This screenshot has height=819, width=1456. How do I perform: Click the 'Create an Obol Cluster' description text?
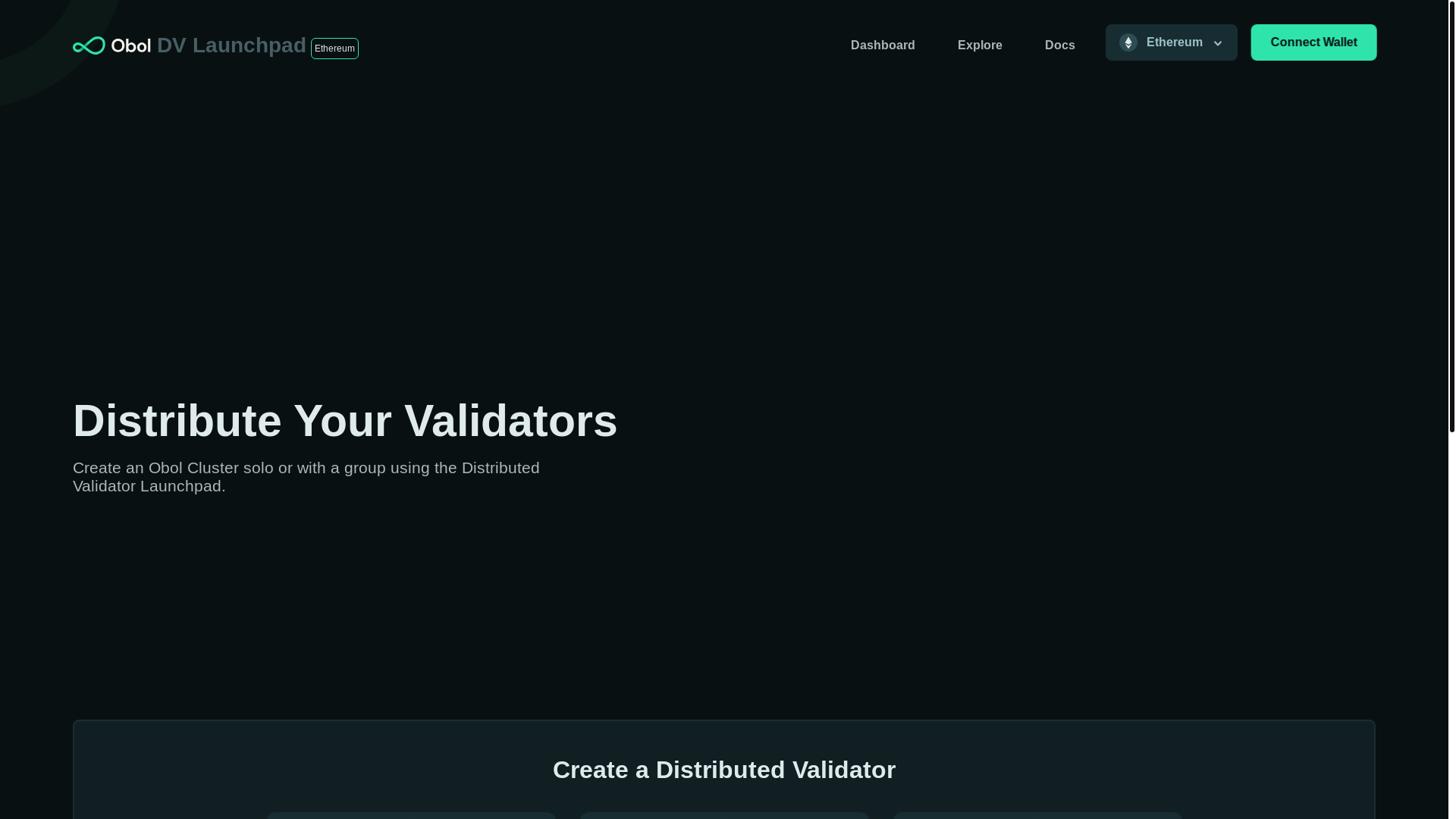point(306,477)
